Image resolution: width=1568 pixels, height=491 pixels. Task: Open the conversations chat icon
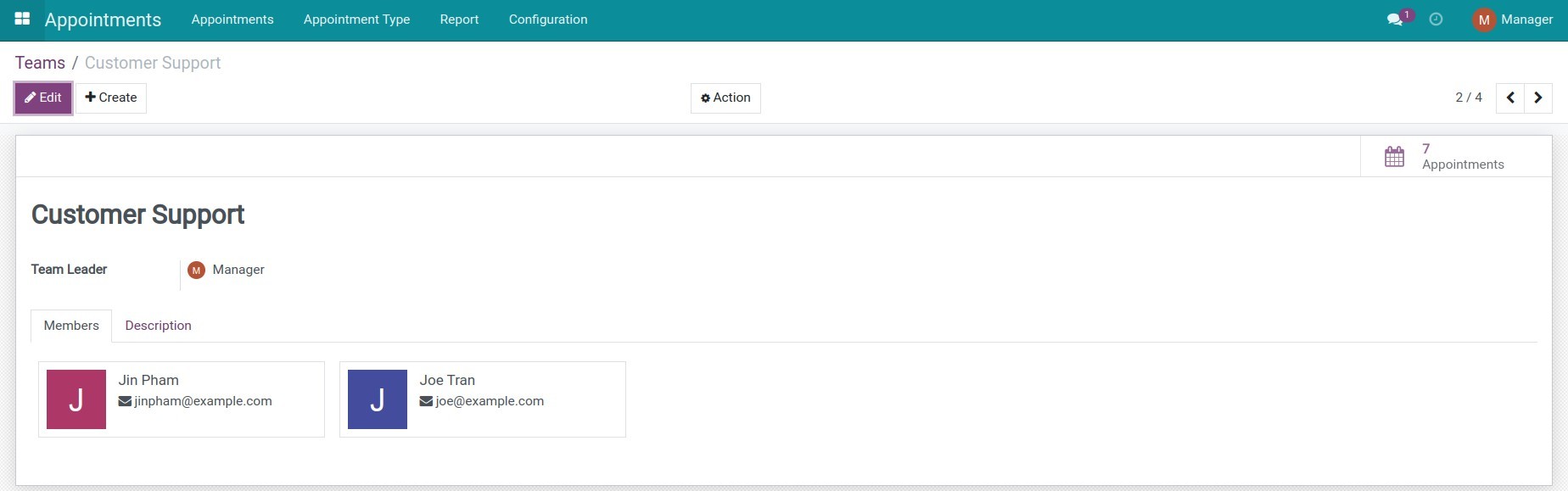click(1394, 20)
